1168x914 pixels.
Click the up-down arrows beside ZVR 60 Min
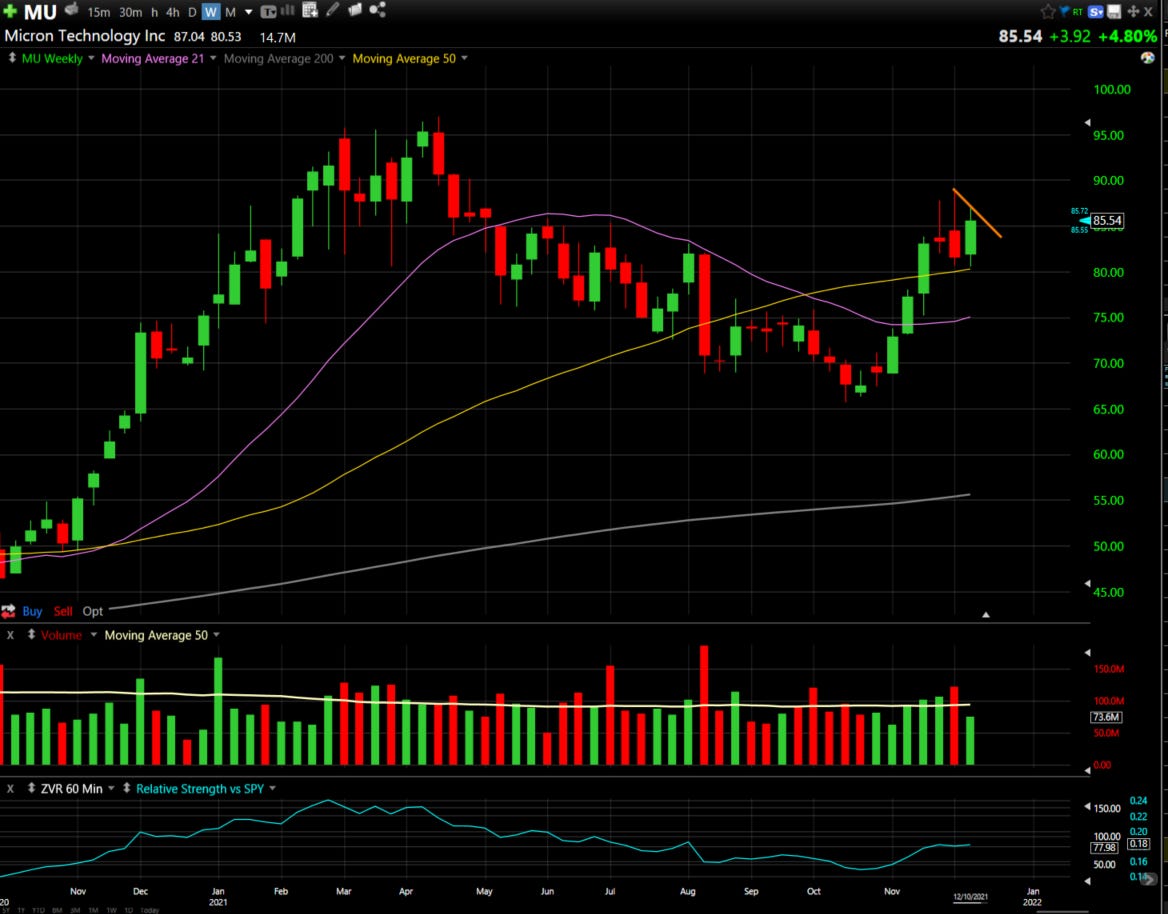point(31,788)
